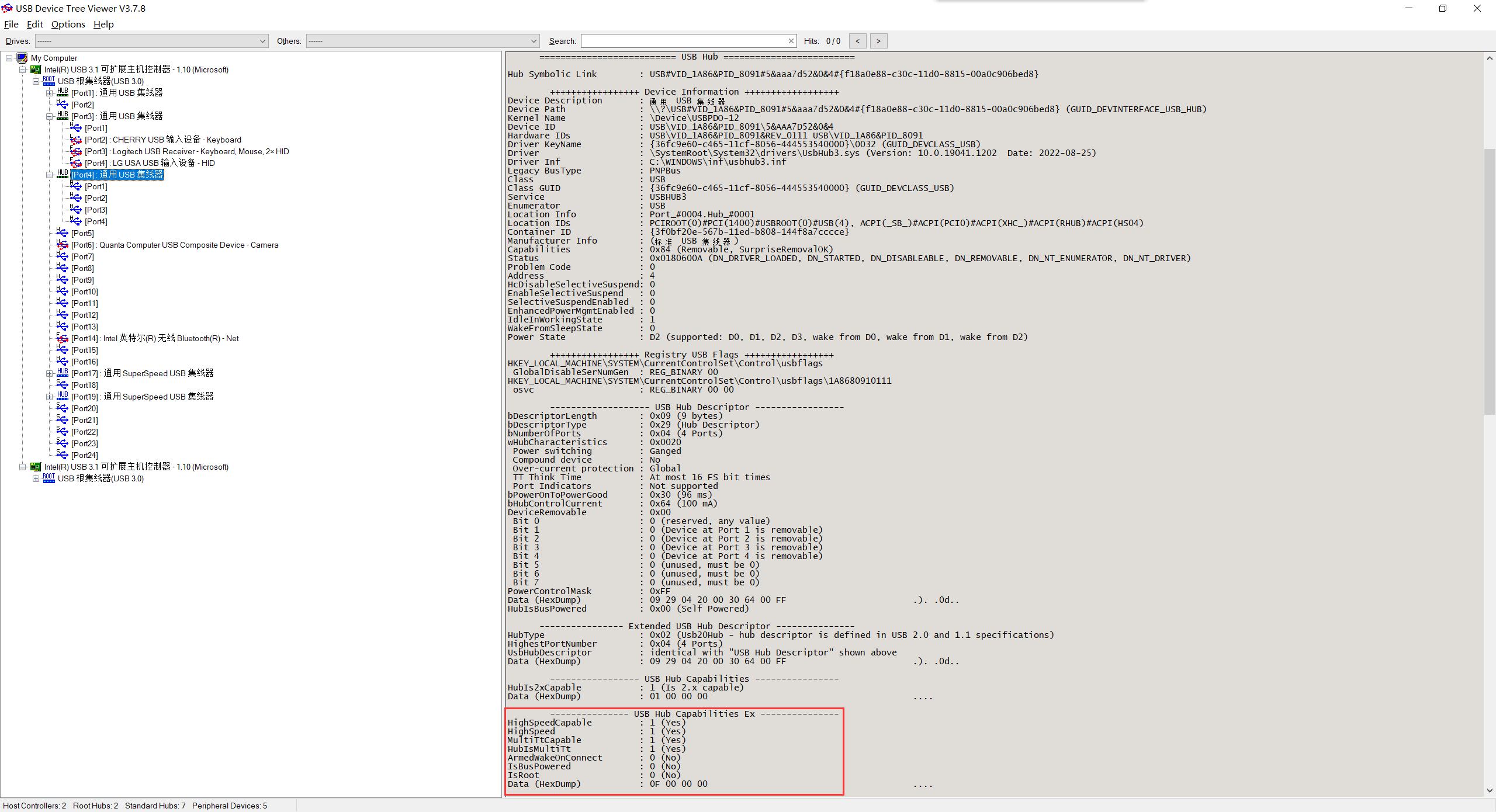This screenshot has height=812, width=1496.
Task: Click the first Intel USB 3.1 host controller icon
Action: (36, 70)
